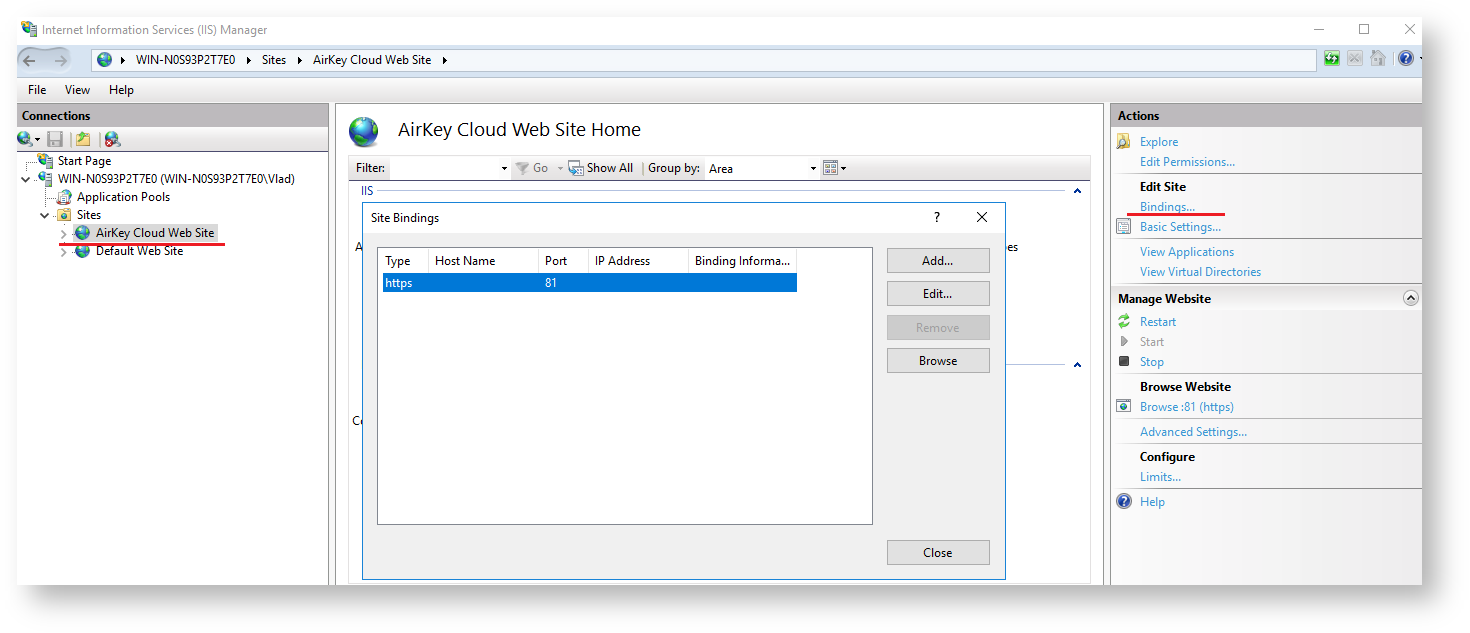Click the Stop website action
The width and height of the screenshot is (1470, 633).
point(1151,362)
